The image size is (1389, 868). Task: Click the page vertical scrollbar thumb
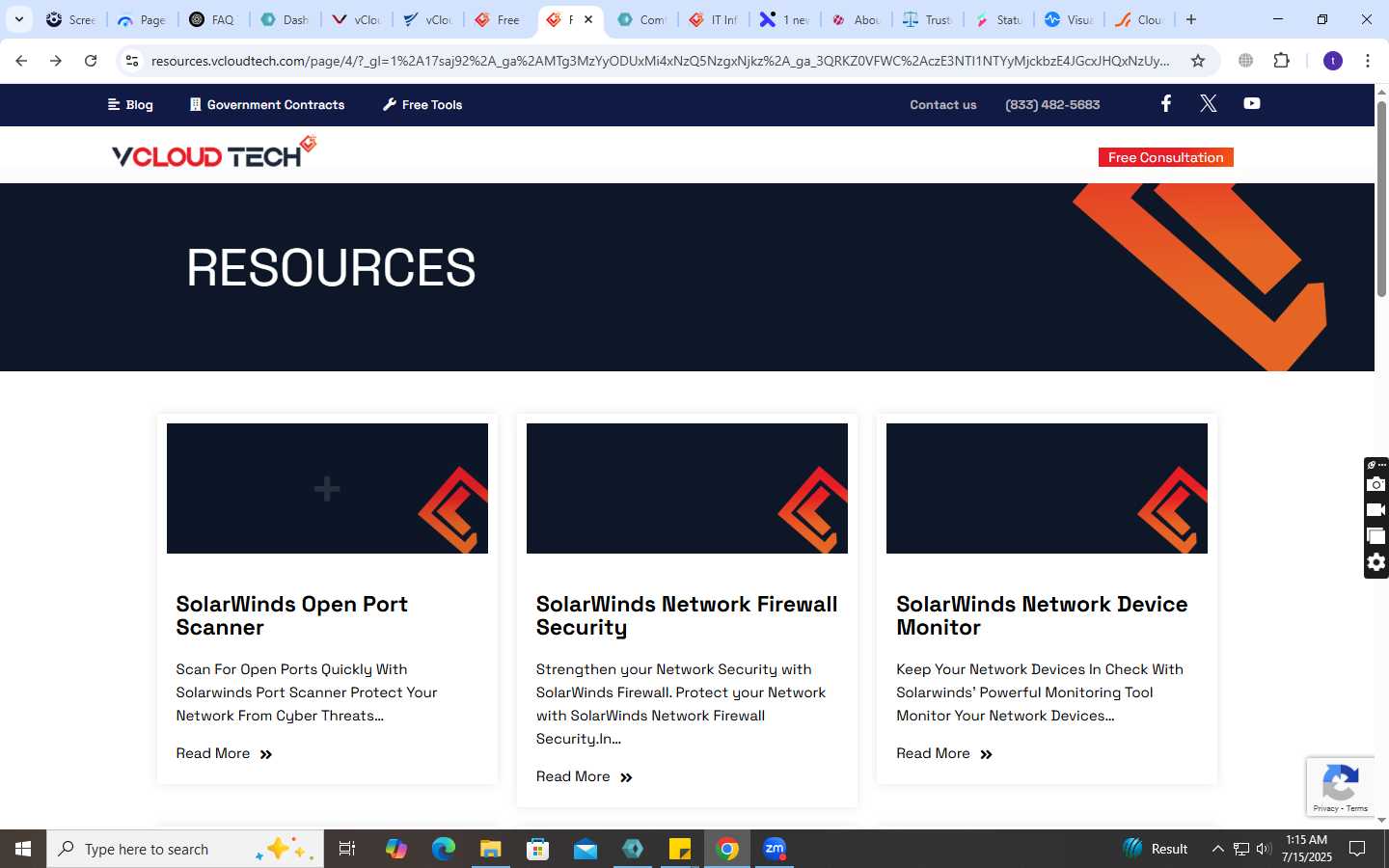[x=1381, y=198]
